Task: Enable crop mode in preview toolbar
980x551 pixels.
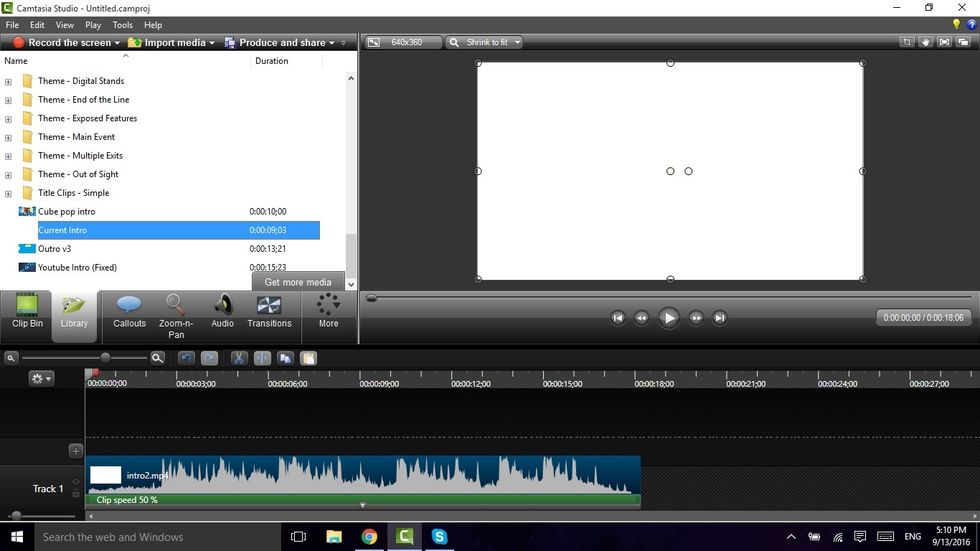Action: tap(906, 42)
